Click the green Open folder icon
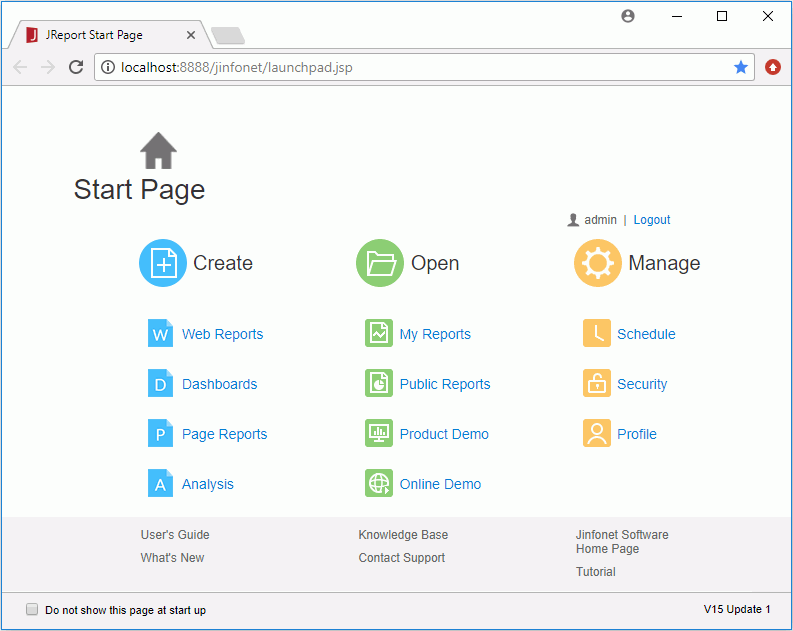 (x=380, y=263)
